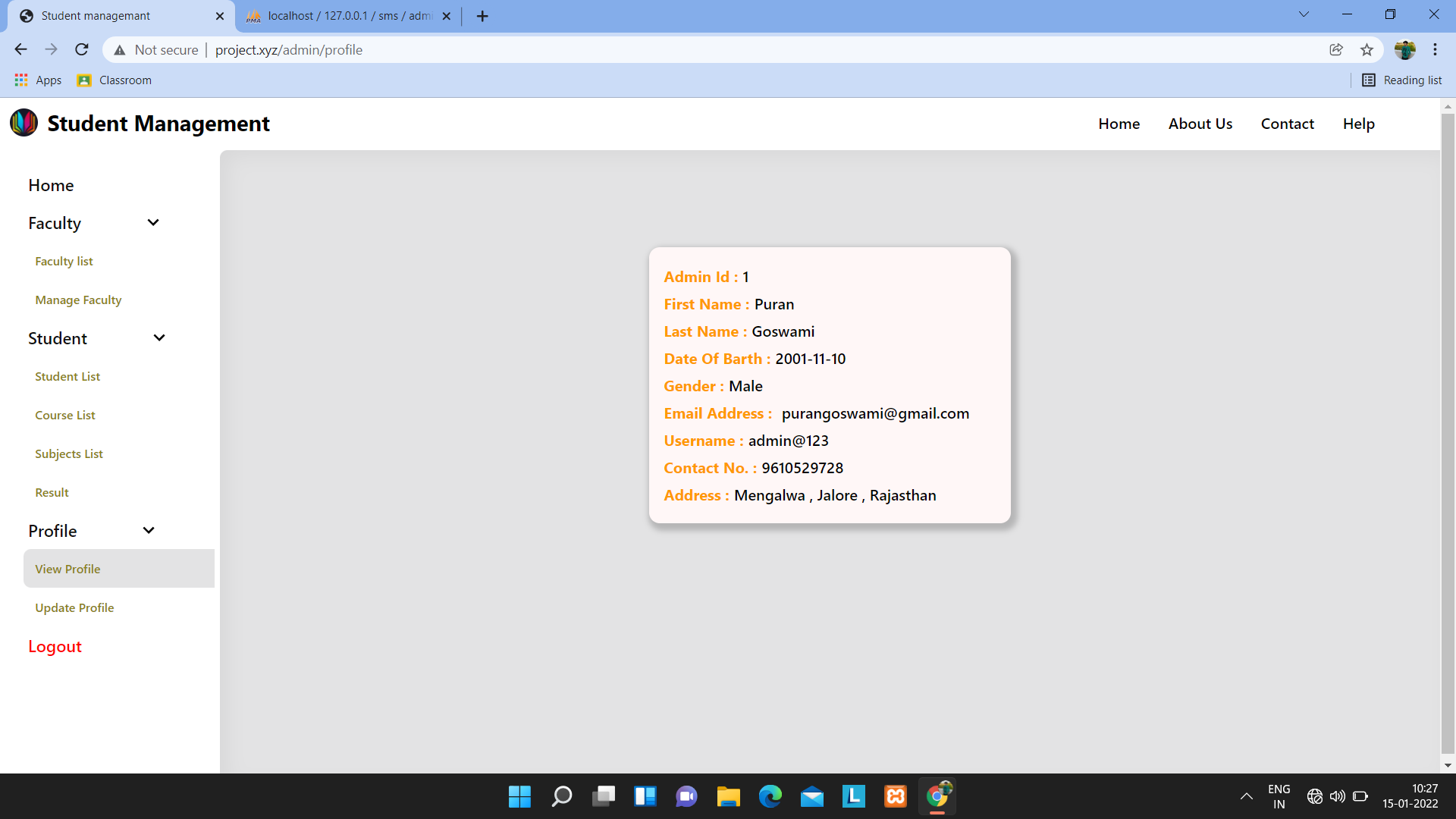Collapse the Profile section chevron
1456x819 pixels.
point(148,530)
